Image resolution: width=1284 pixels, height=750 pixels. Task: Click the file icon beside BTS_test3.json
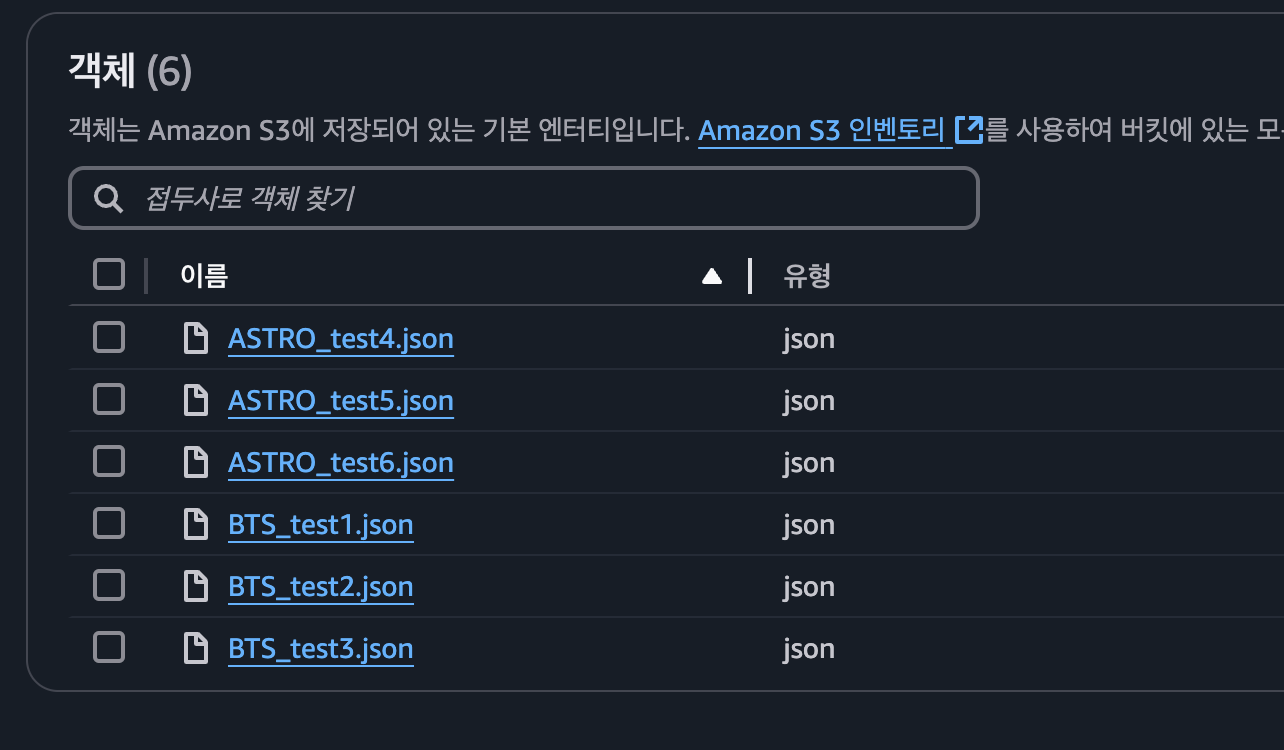pos(196,648)
